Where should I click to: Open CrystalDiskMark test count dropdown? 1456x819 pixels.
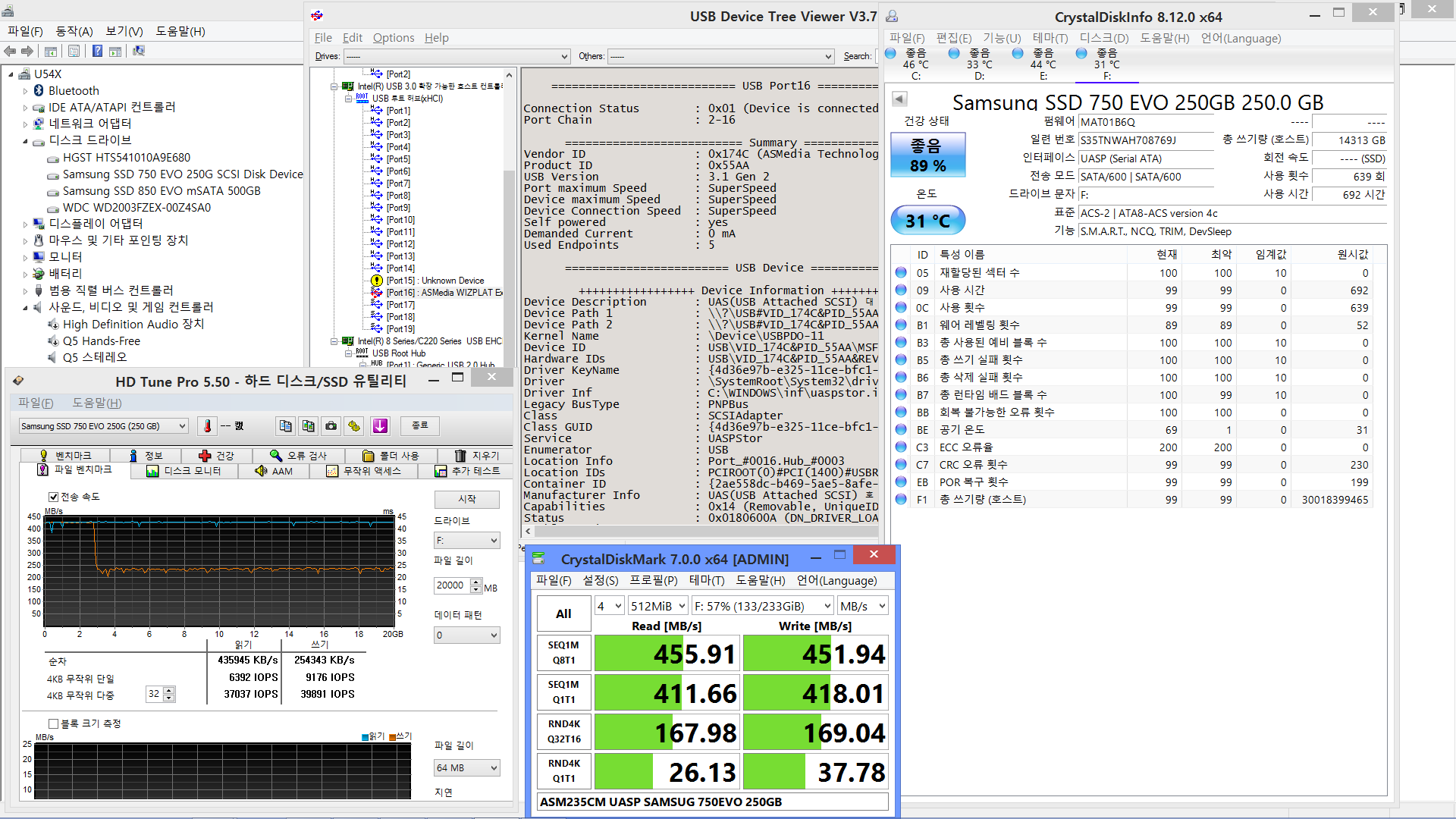pyautogui.click(x=609, y=606)
